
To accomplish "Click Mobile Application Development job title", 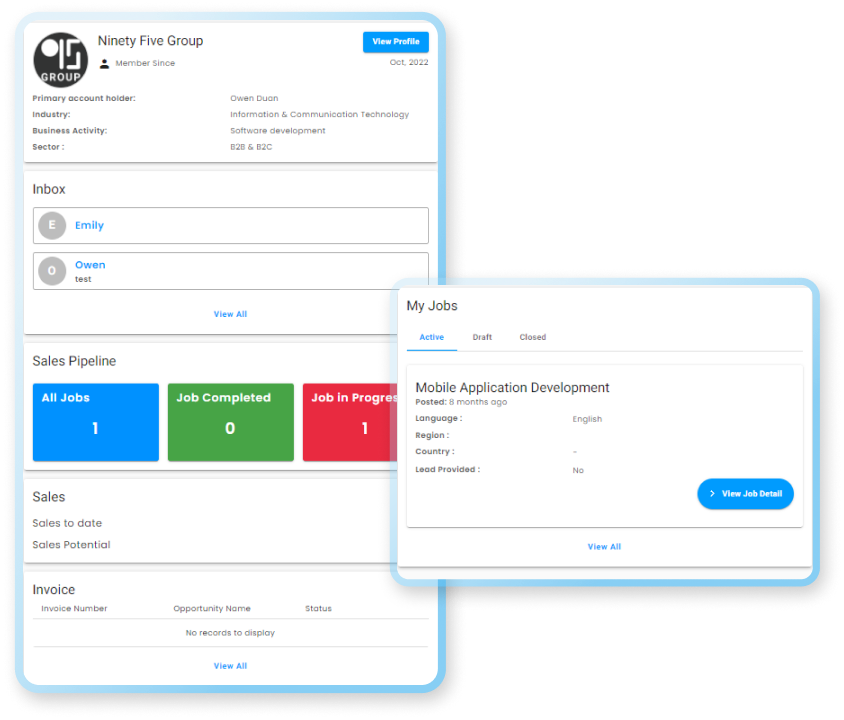I will click(x=512, y=387).
